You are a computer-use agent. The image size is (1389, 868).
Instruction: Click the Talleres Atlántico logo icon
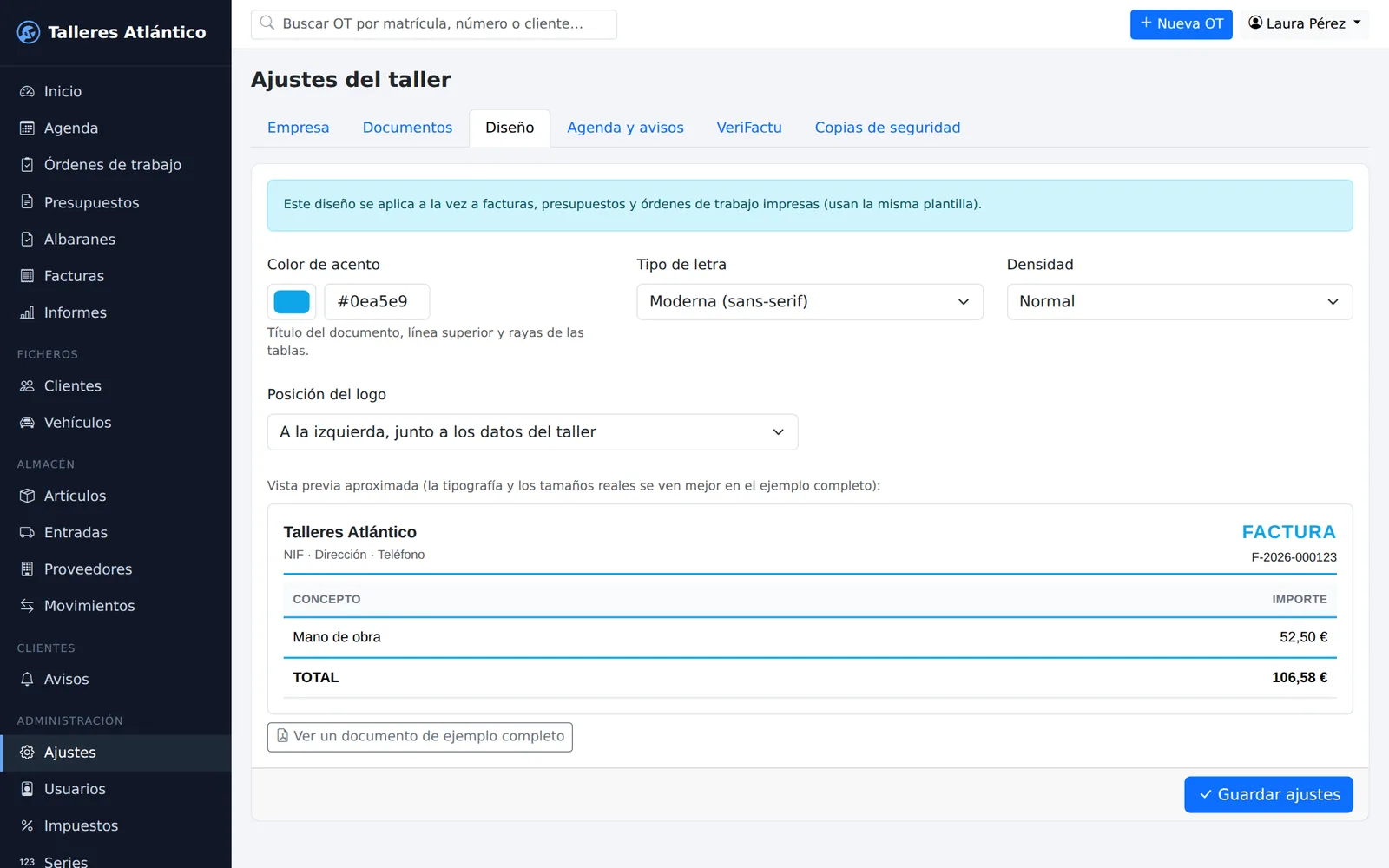[29, 32]
